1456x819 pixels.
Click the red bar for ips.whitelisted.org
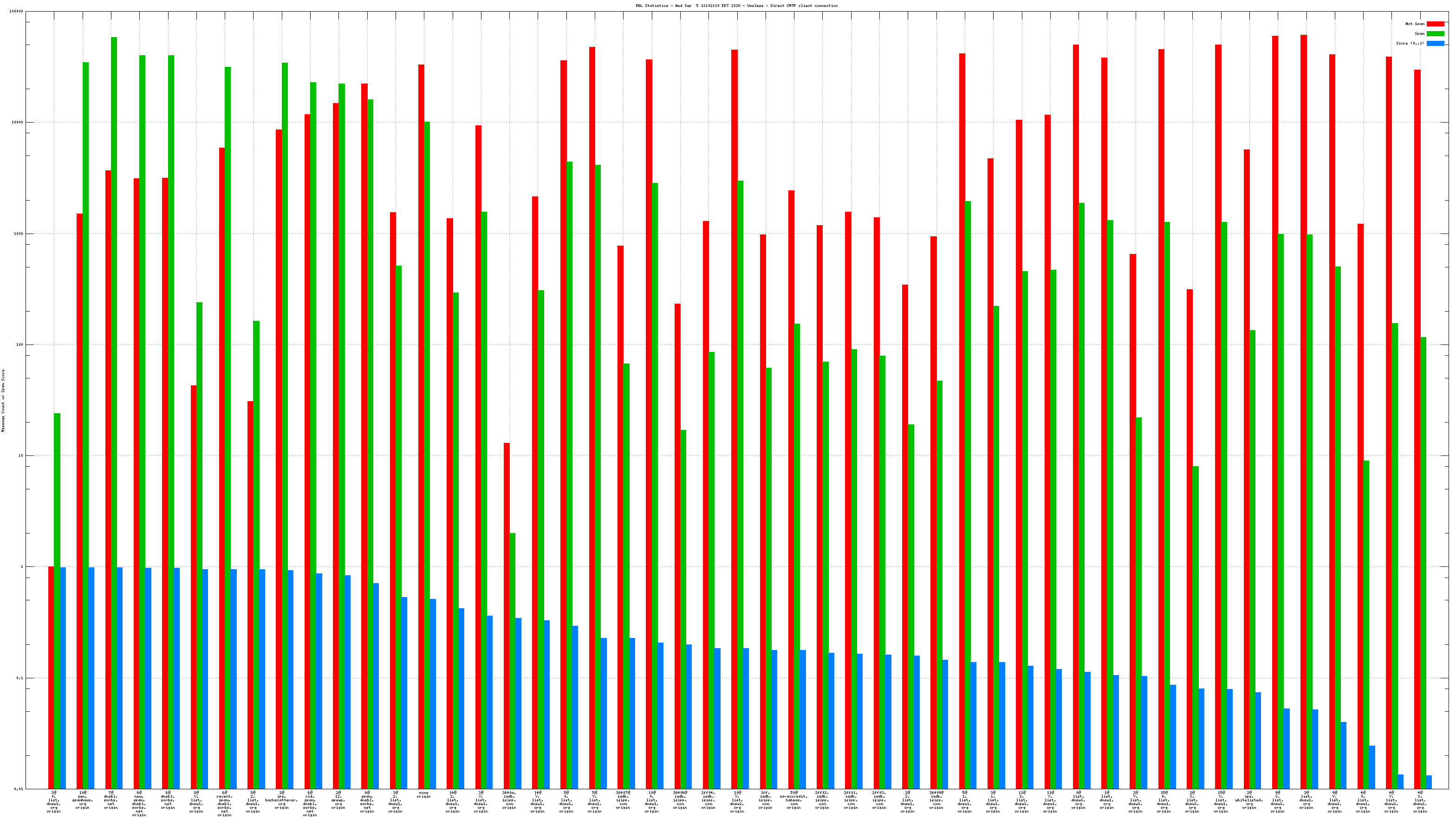click(x=1246, y=469)
